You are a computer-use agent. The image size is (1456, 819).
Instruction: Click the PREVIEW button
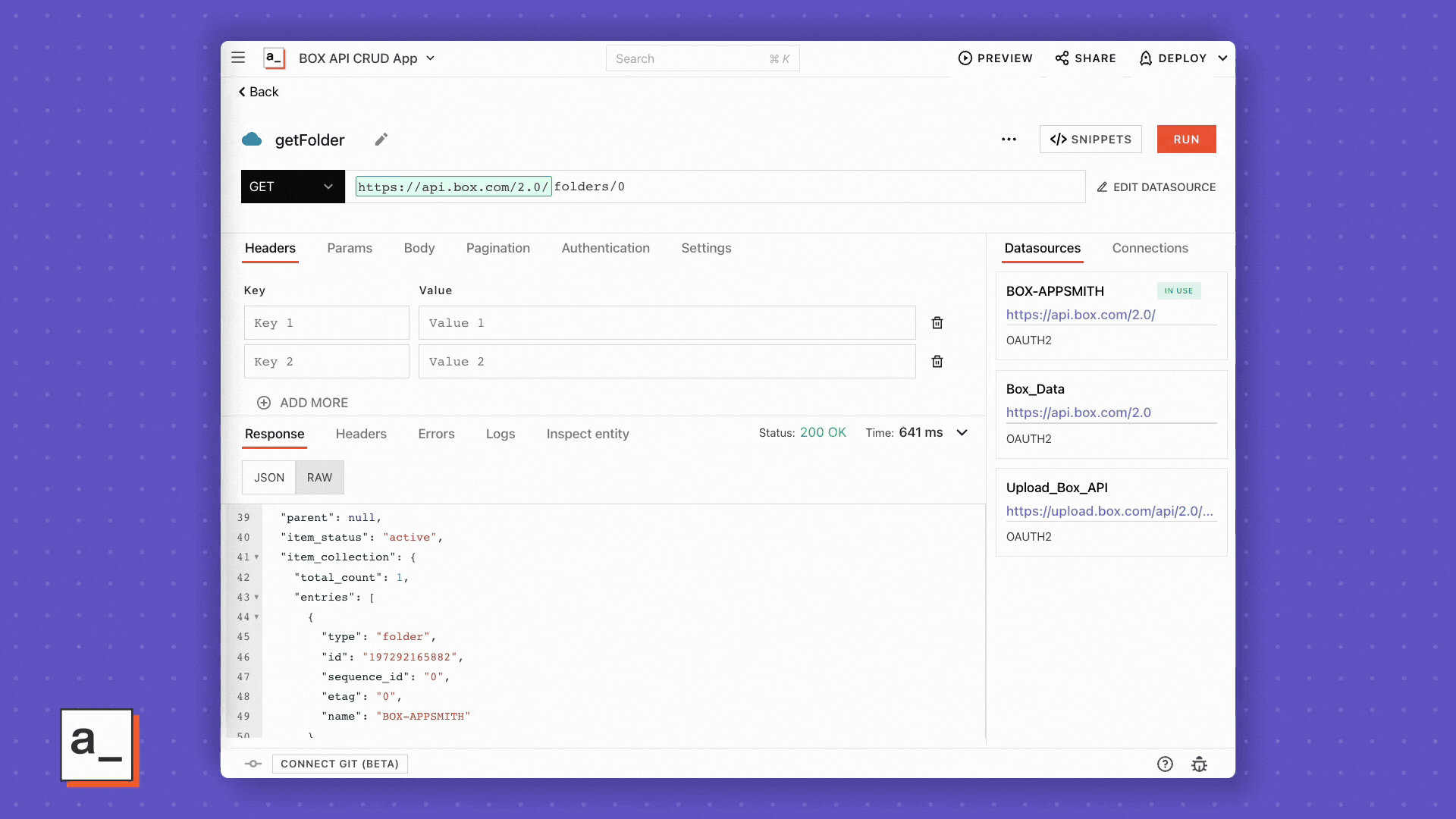(x=995, y=58)
